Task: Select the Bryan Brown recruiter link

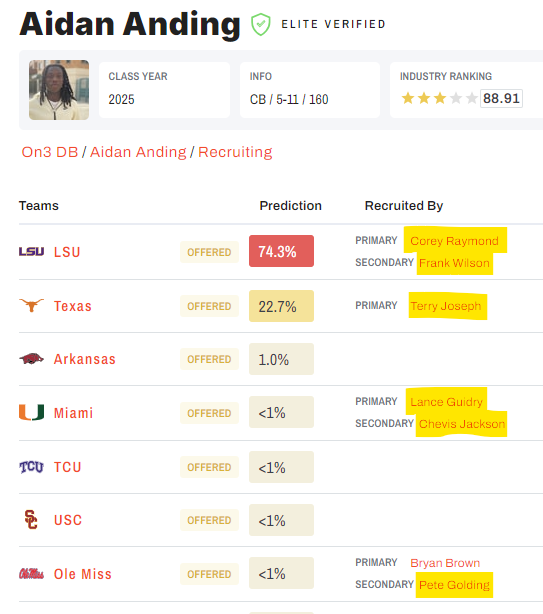Action: (x=445, y=563)
